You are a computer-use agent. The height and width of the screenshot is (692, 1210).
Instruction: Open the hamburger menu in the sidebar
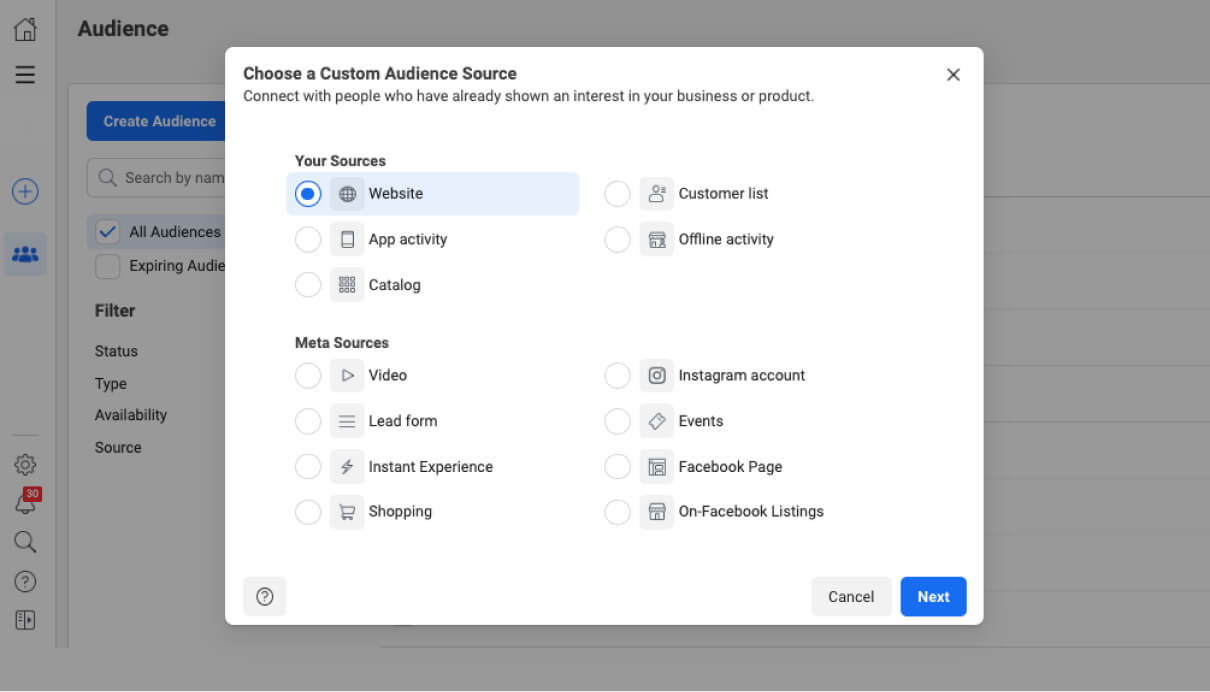coord(25,75)
